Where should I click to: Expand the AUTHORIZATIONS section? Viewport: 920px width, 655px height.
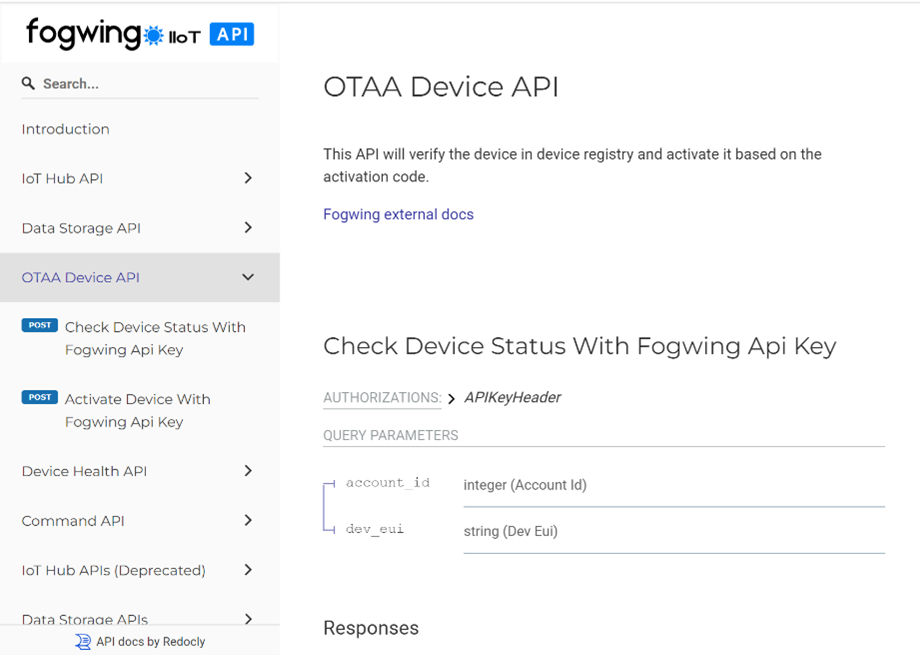382,397
